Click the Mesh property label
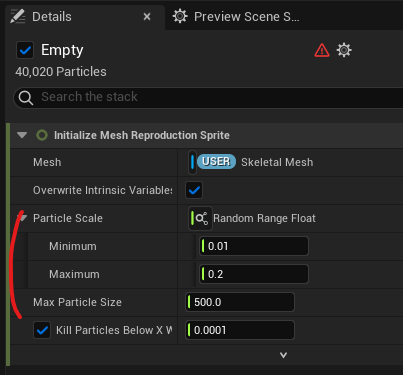Screen dimensions: 403x375 click(47, 162)
